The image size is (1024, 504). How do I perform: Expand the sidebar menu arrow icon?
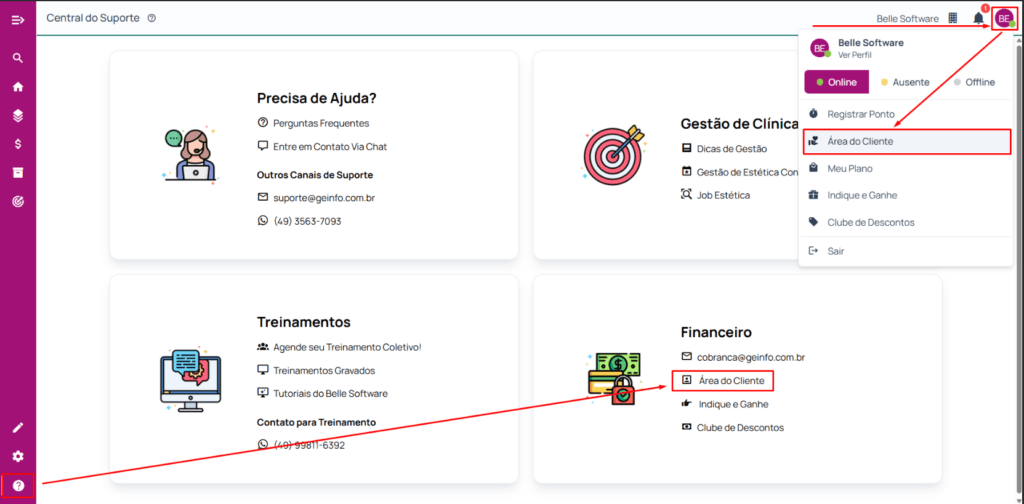(x=18, y=20)
